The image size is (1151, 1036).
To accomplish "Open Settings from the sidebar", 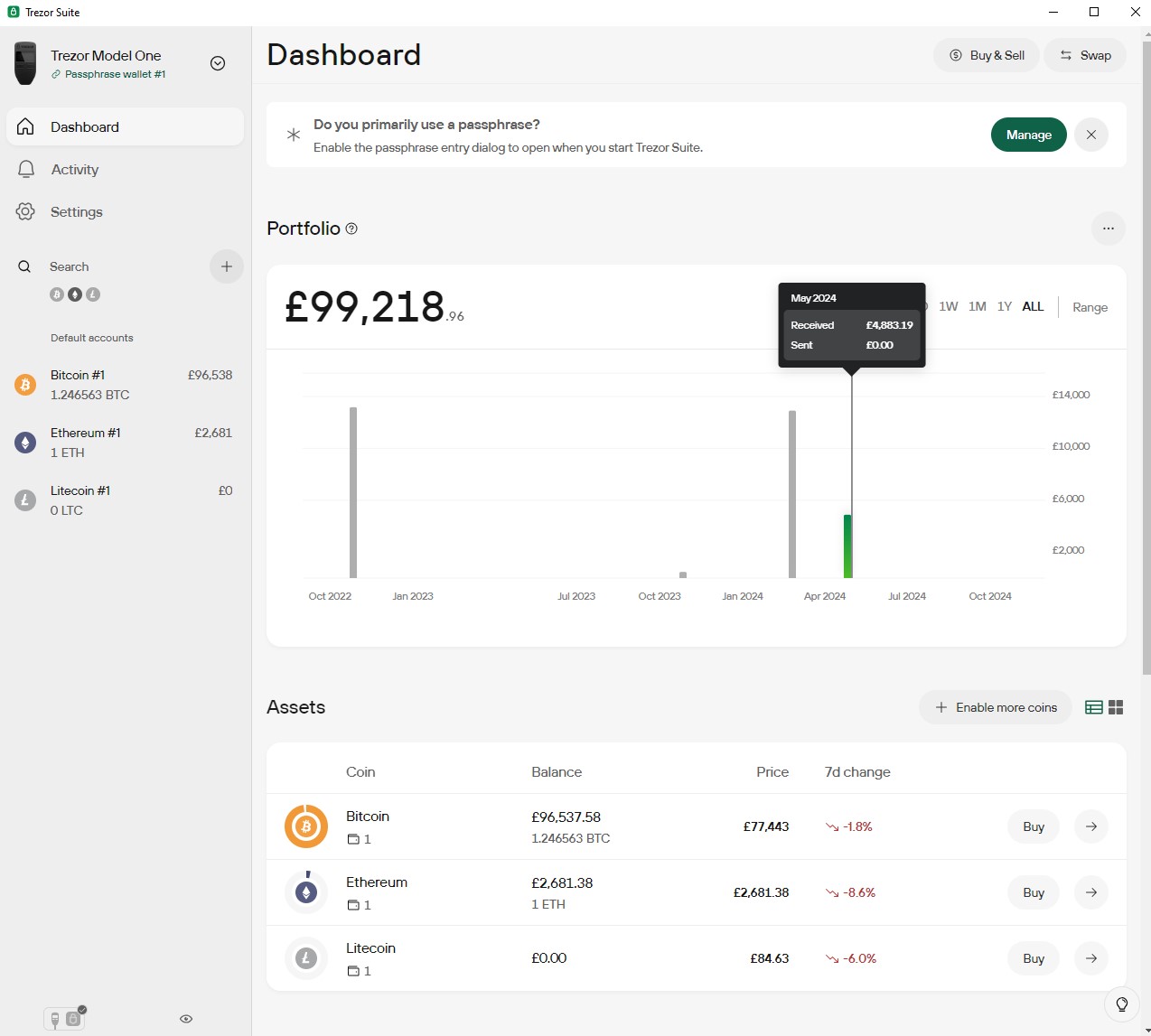I will (125, 211).
